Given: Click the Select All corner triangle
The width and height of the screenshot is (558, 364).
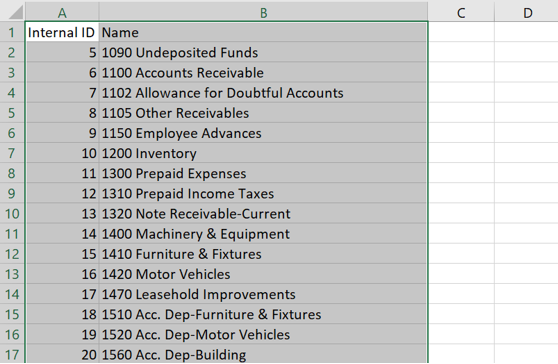Looking at the screenshot, I should click(15, 12).
